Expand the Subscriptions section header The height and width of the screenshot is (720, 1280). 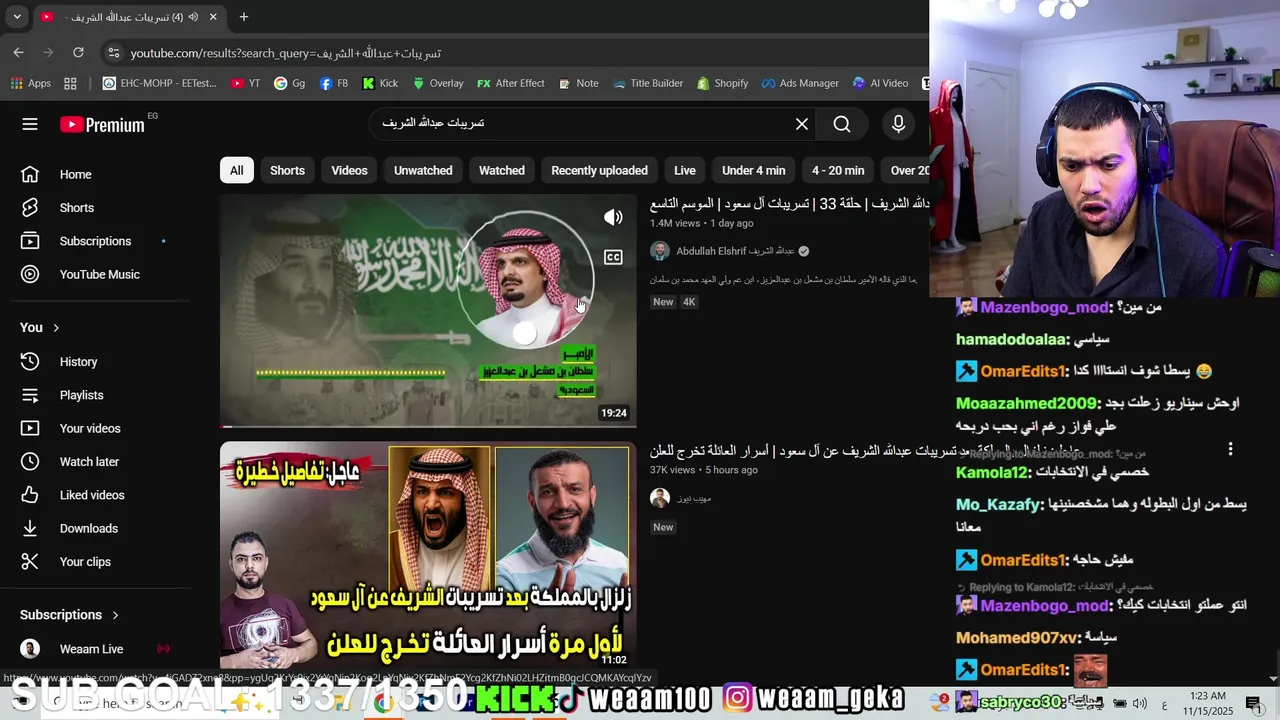69,615
